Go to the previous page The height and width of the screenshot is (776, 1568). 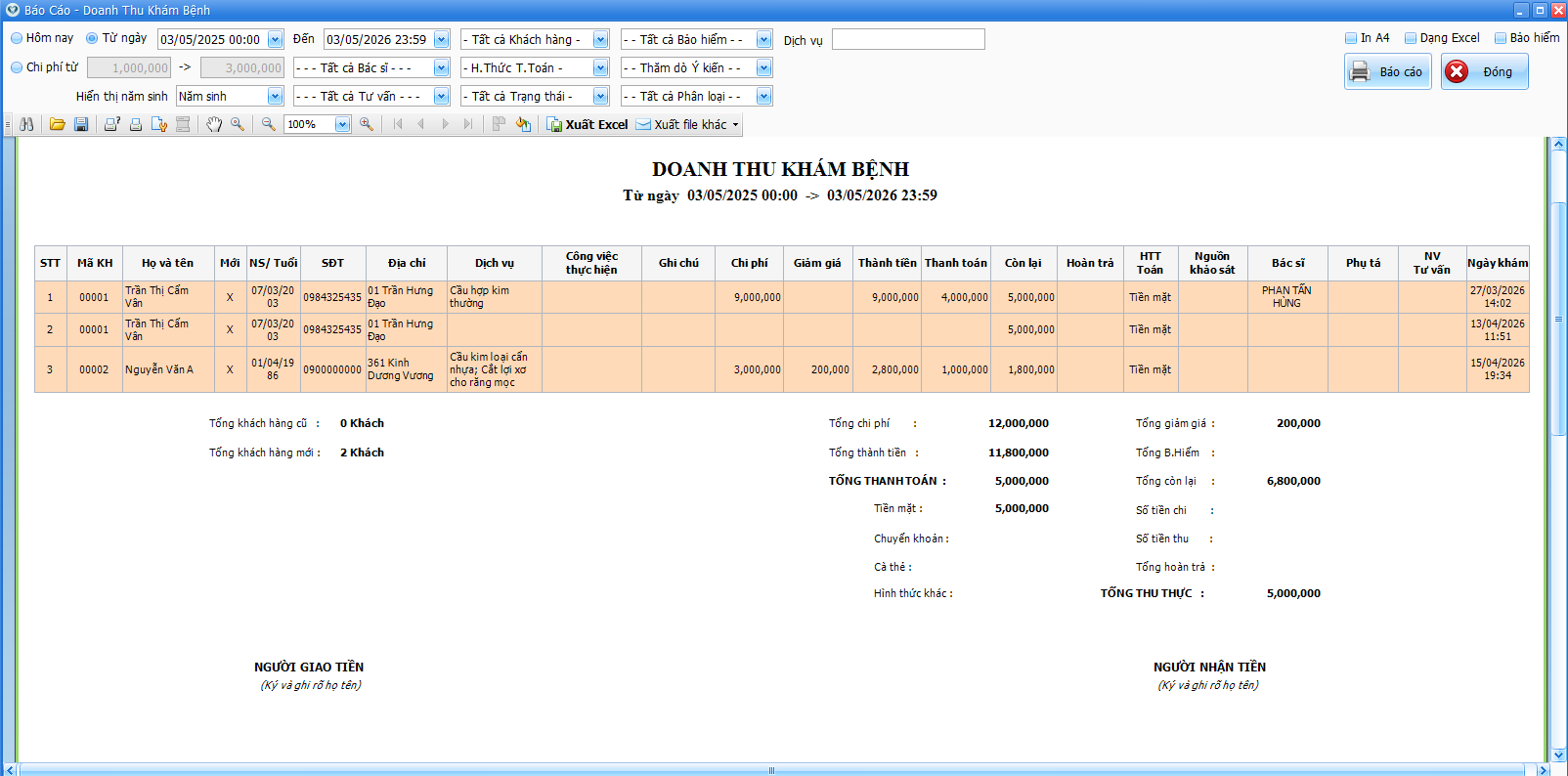coord(421,124)
